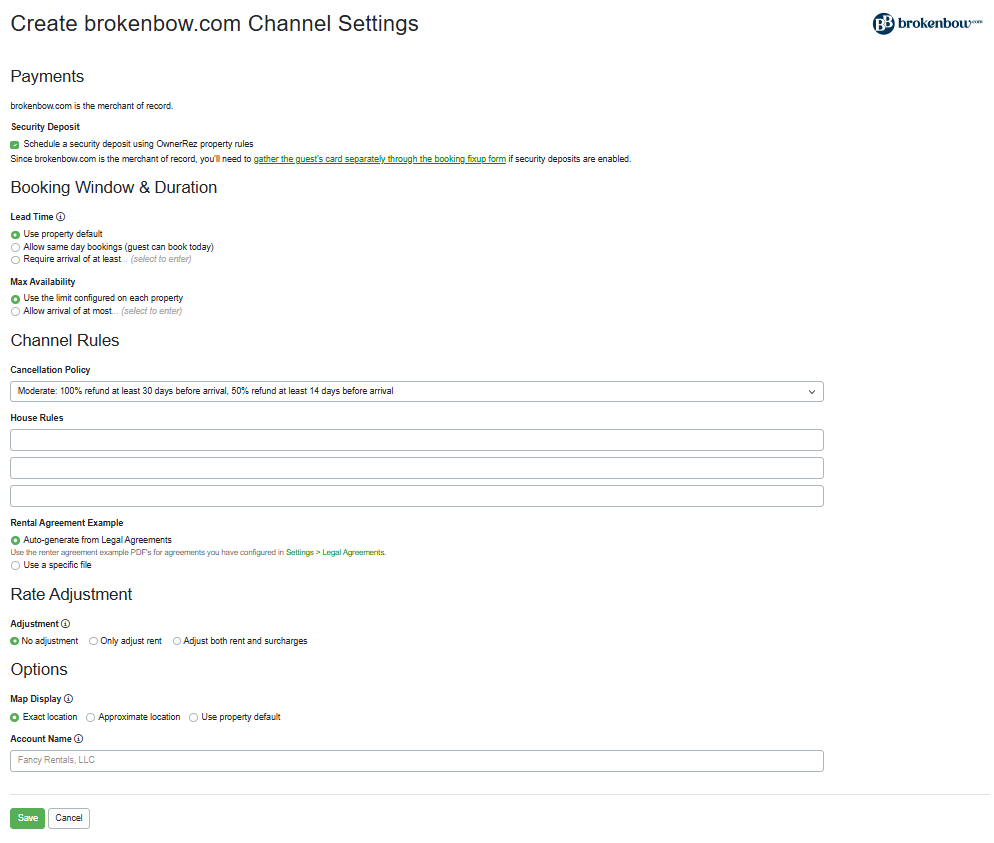Viewport: 994px width, 843px height.
Task: Click the second House Rules field
Action: click(416, 468)
